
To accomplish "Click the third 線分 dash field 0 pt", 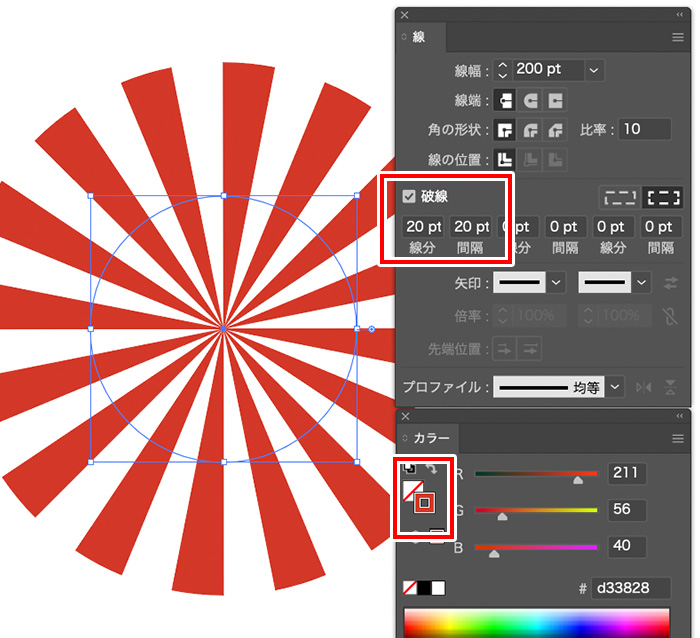I will point(613,227).
